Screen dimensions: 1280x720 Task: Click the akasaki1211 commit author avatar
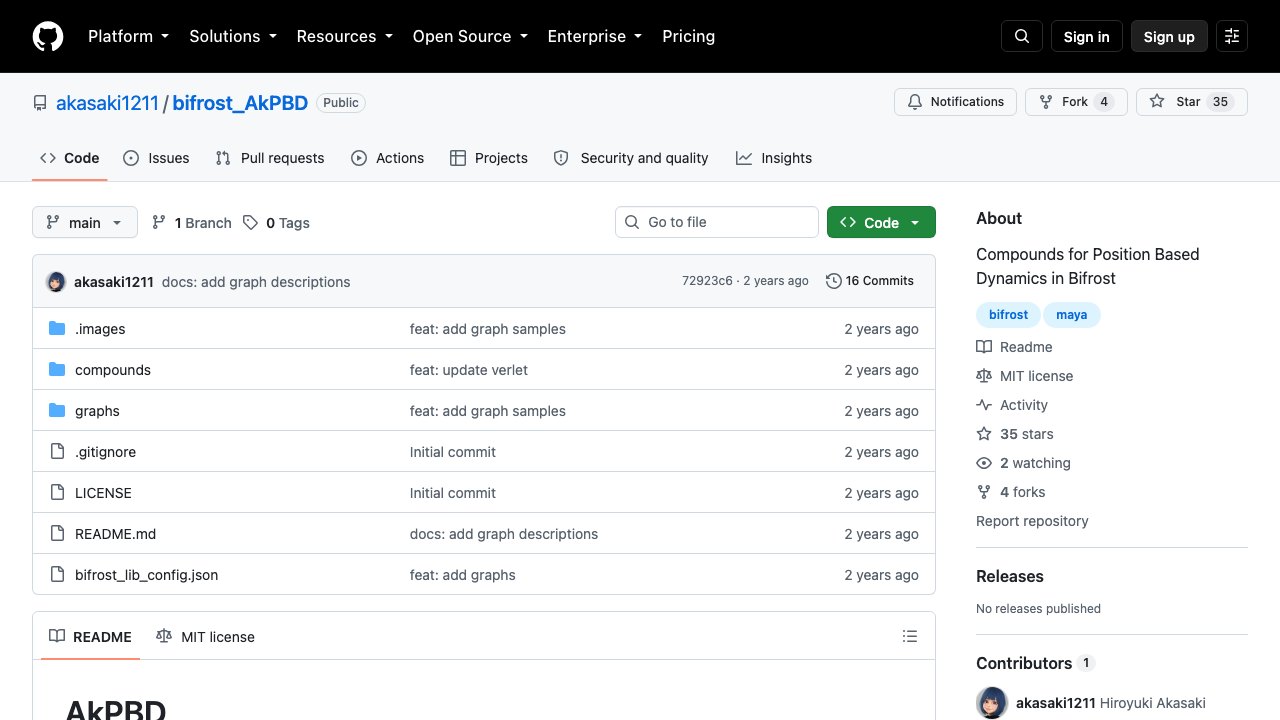pos(56,282)
